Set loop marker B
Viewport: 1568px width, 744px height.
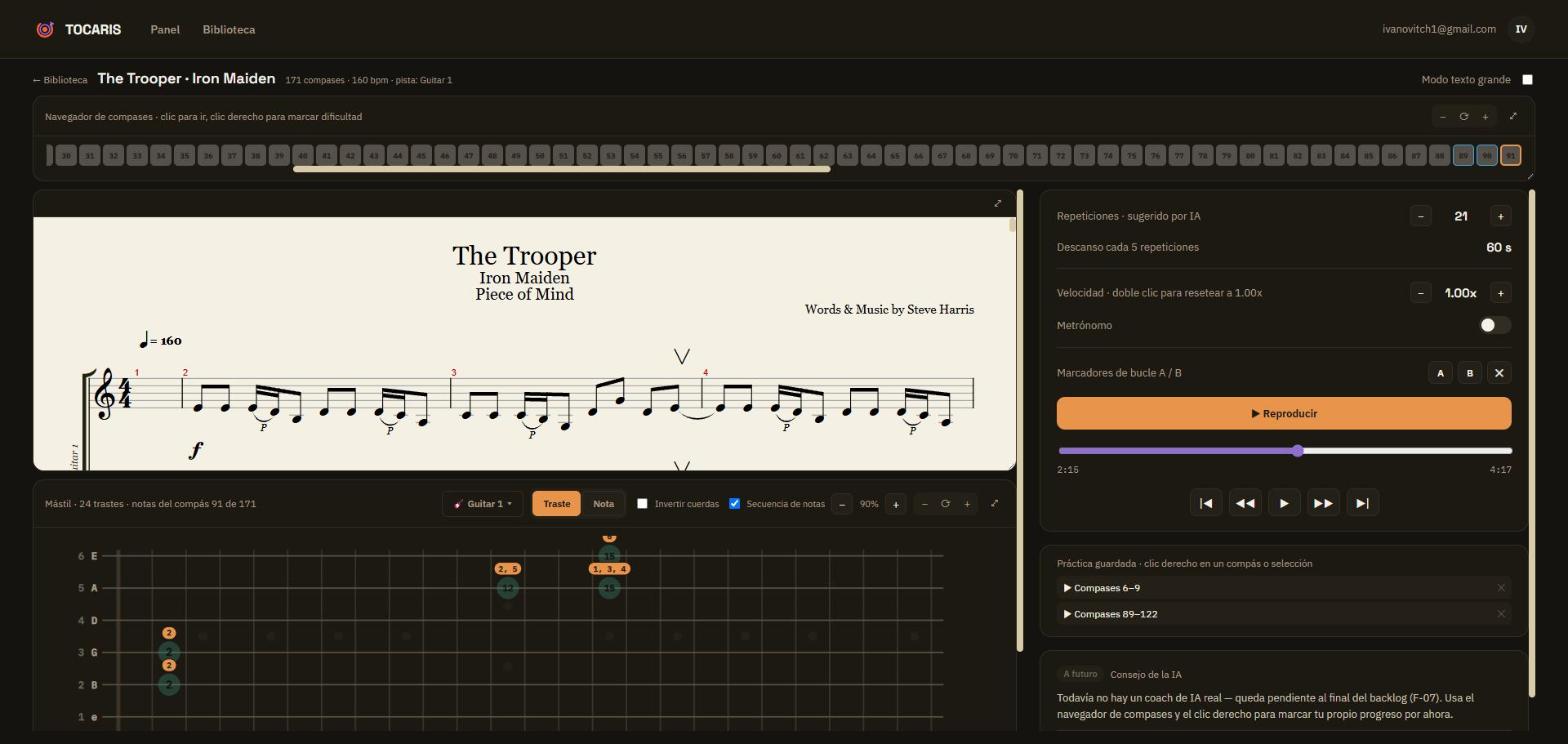[x=1469, y=373]
